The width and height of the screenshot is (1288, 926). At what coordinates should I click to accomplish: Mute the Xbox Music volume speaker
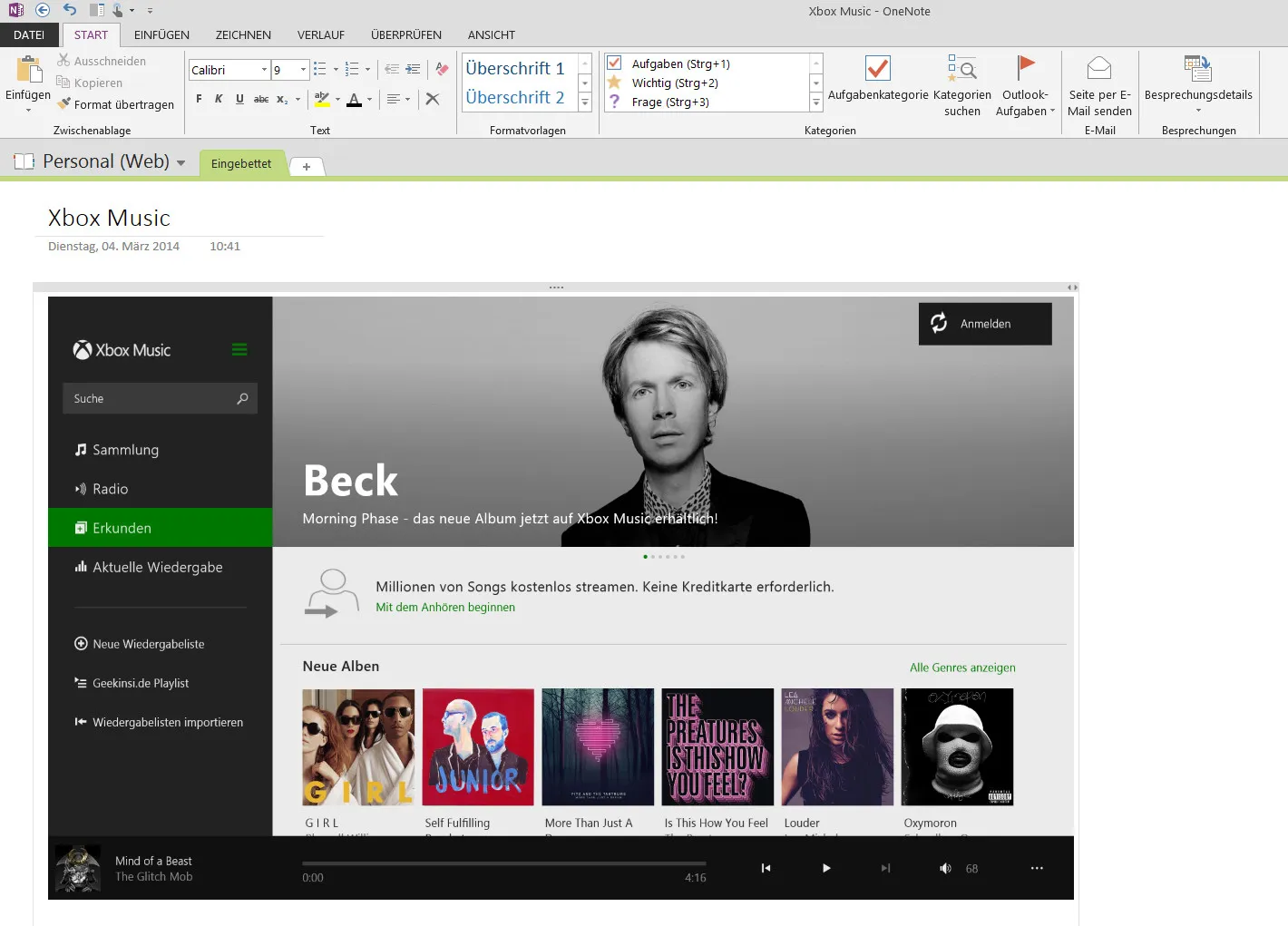point(945,868)
